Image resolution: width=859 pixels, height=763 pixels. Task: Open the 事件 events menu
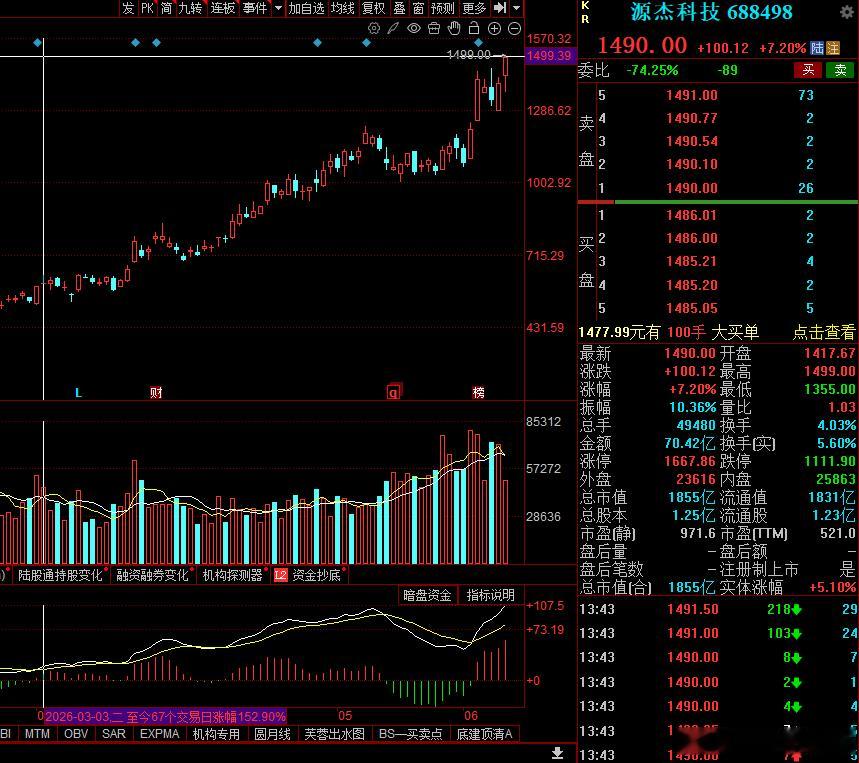click(255, 8)
